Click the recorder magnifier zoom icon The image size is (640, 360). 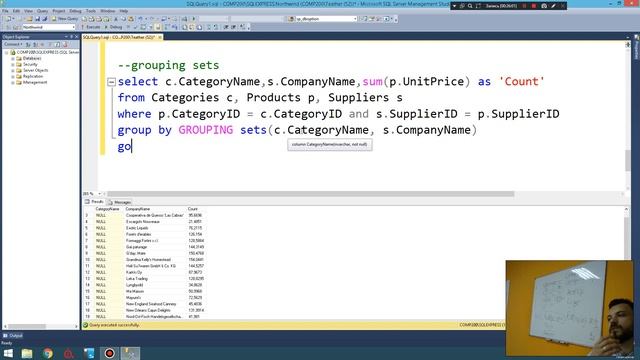470,6
